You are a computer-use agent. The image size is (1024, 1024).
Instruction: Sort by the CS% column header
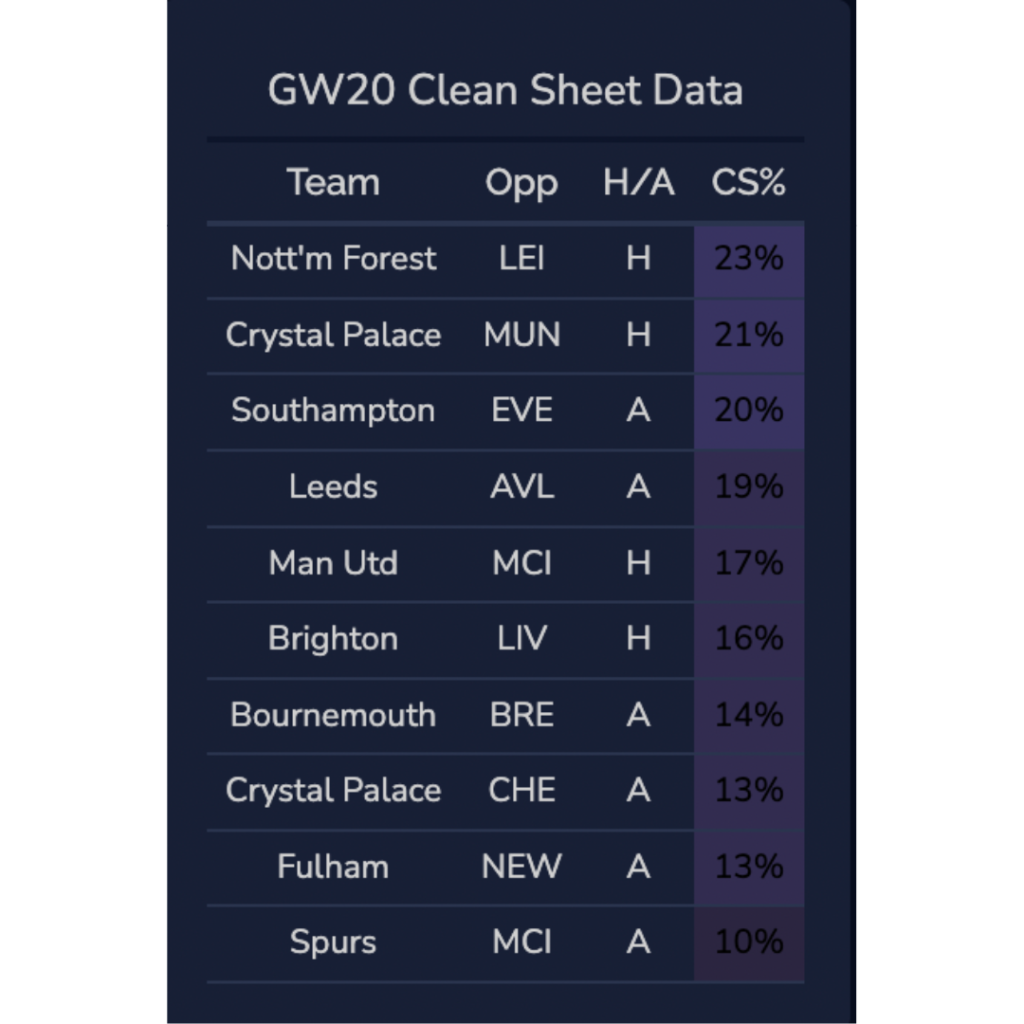pyautogui.click(x=748, y=182)
